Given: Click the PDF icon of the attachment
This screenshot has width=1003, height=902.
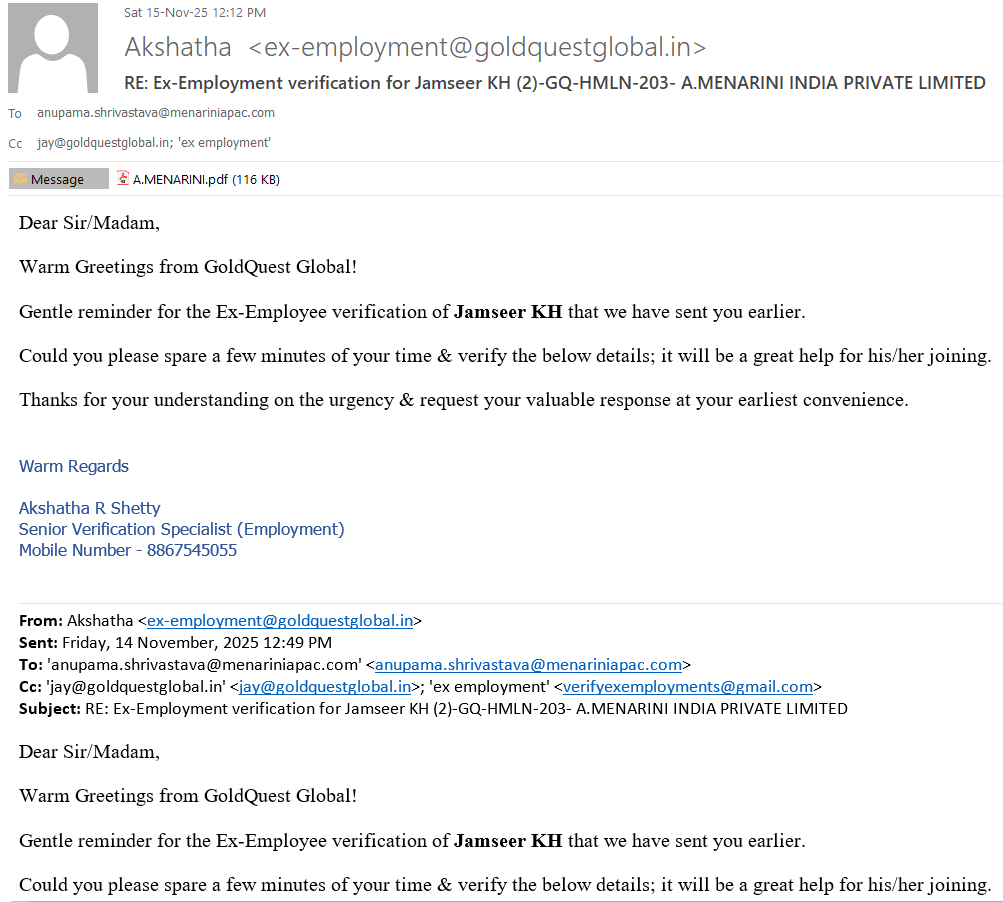Looking at the screenshot, I should pos(123,179).
